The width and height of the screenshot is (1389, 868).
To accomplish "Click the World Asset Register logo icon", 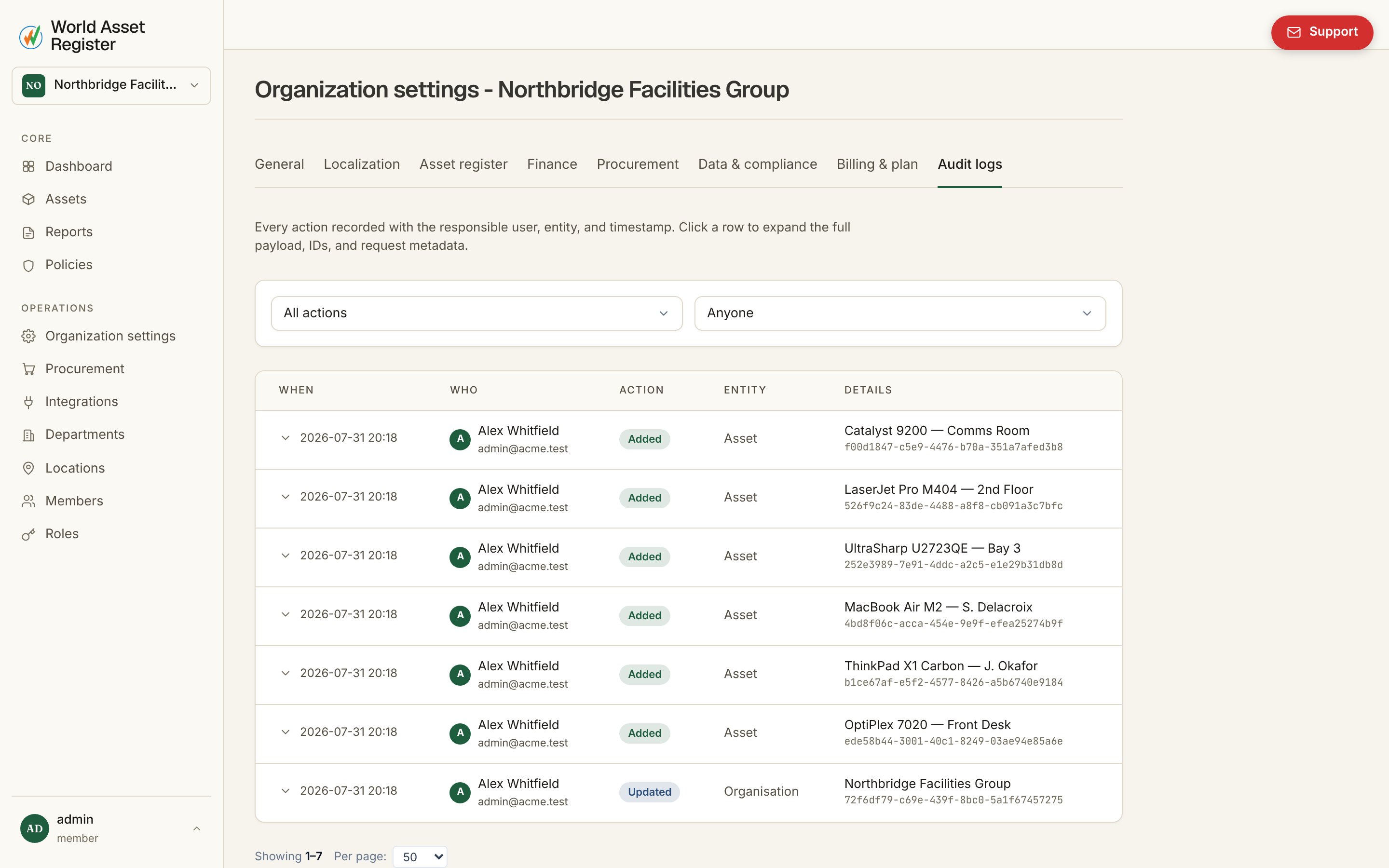I will 31,36.
